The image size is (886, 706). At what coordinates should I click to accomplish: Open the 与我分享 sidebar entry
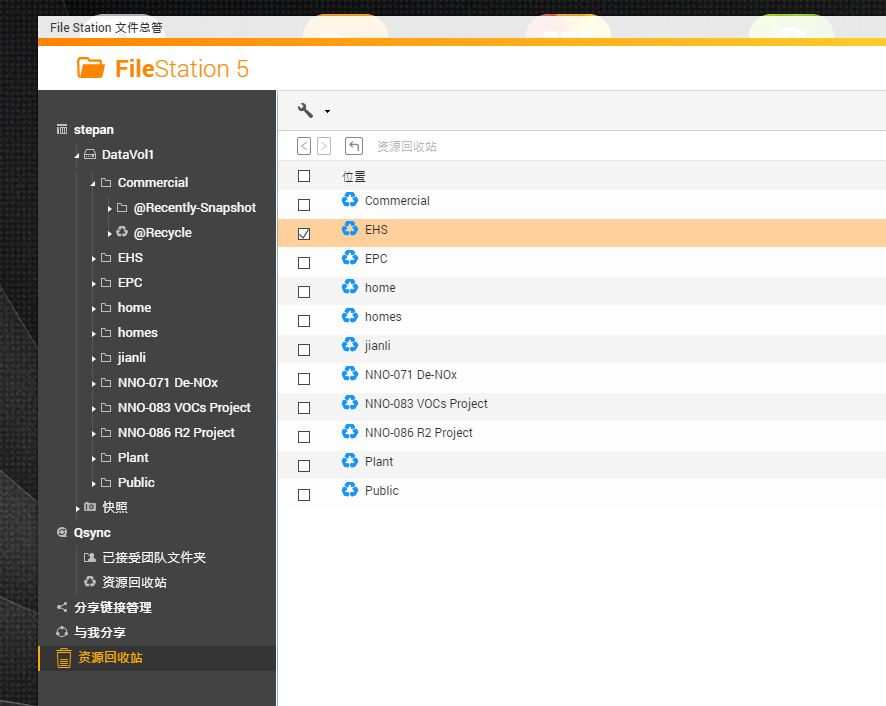tap(100, 632)
